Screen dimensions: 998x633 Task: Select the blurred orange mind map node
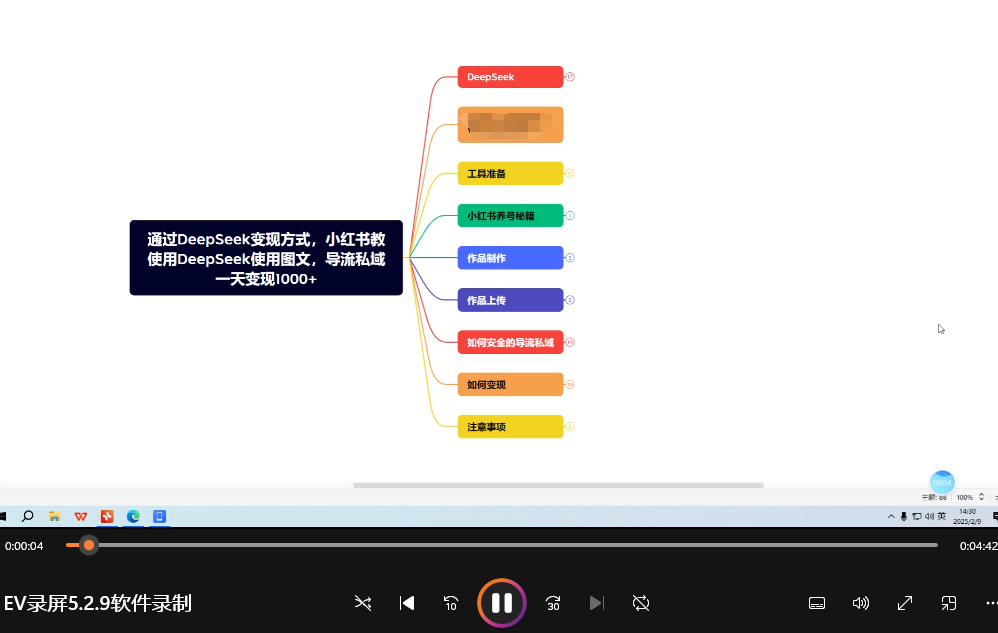(x=510, y=125)
